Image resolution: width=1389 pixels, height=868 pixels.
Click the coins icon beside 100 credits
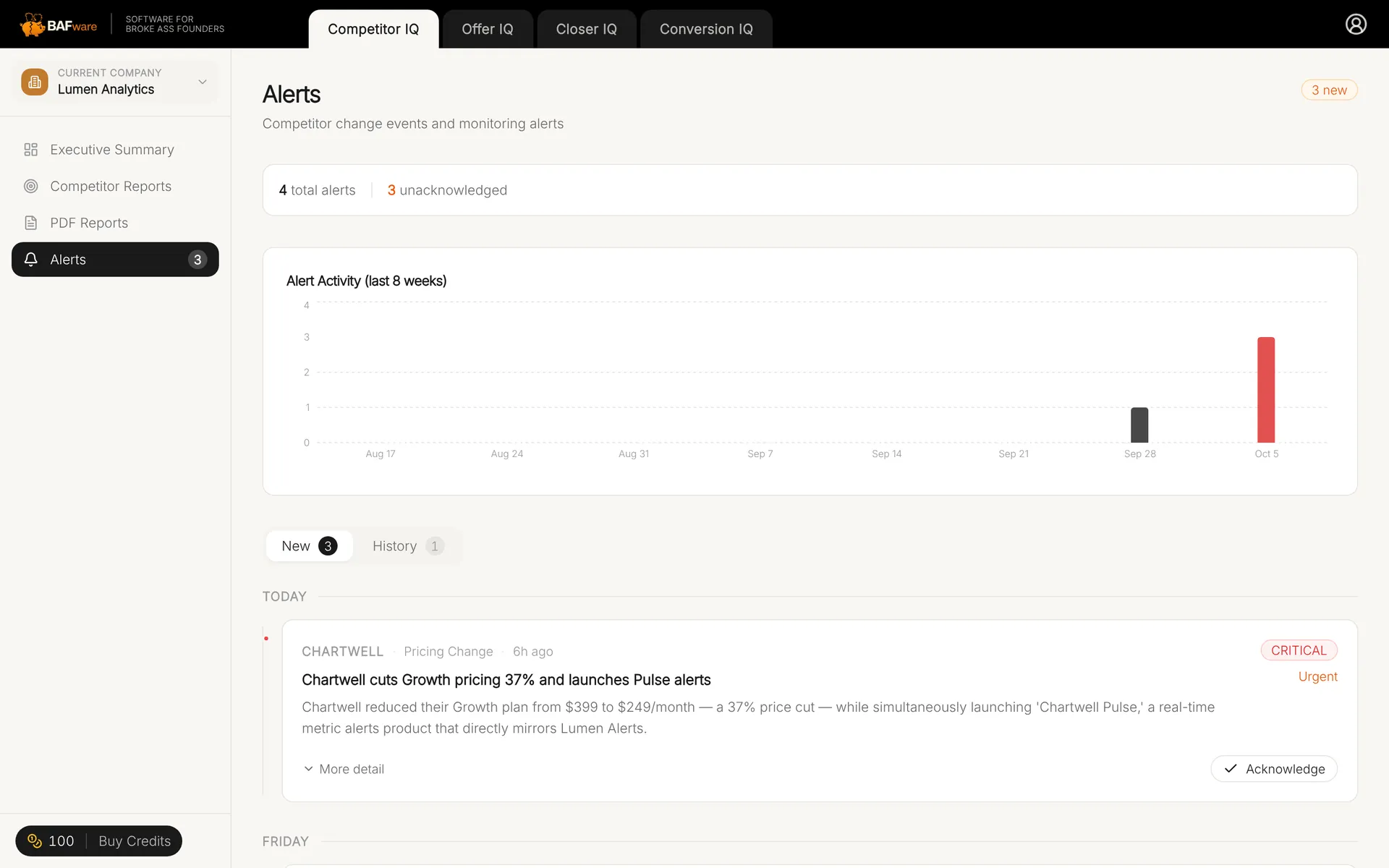pyautogui.click(x=35, y=841)
